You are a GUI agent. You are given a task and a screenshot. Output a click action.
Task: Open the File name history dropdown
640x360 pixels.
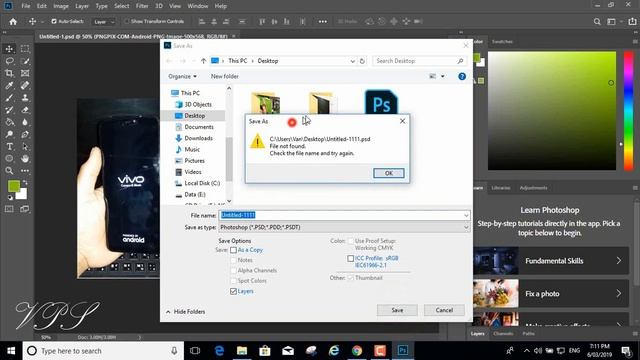tap(466, 215)
